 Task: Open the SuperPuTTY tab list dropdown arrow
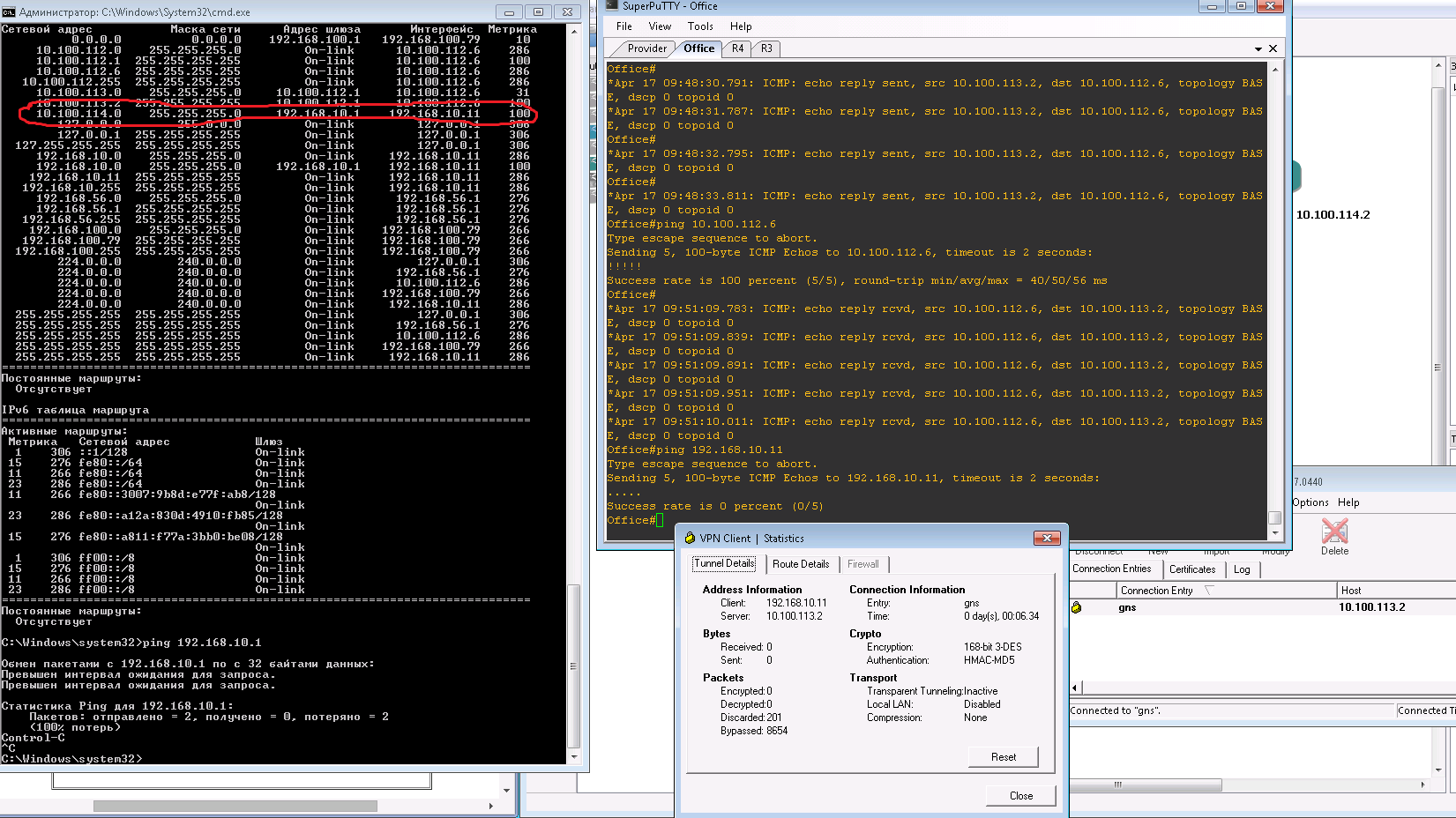(1258, 49)
